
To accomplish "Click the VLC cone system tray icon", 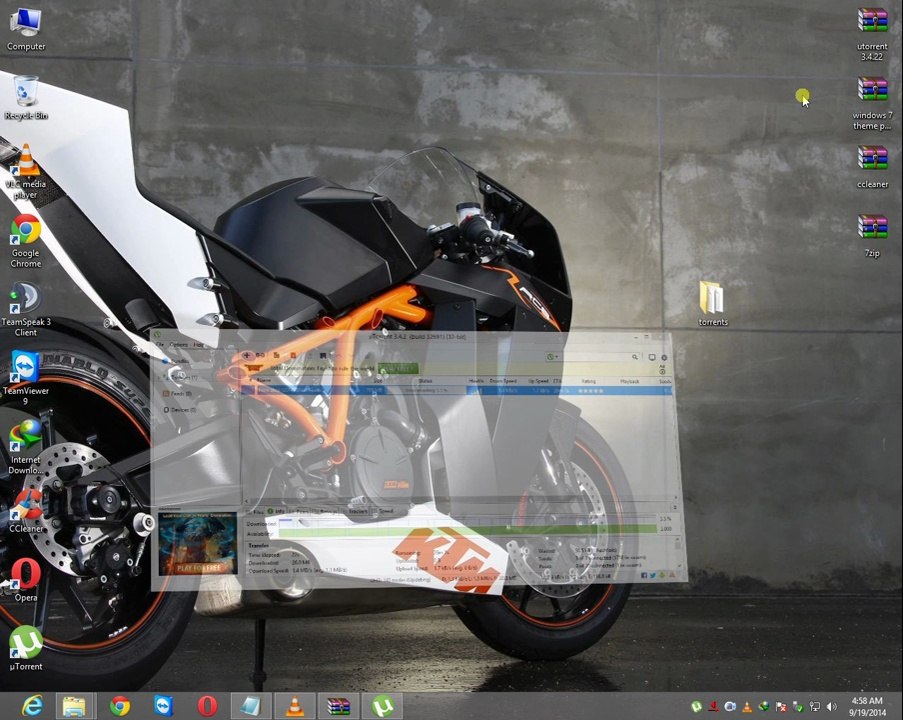I will coord(747,706).
